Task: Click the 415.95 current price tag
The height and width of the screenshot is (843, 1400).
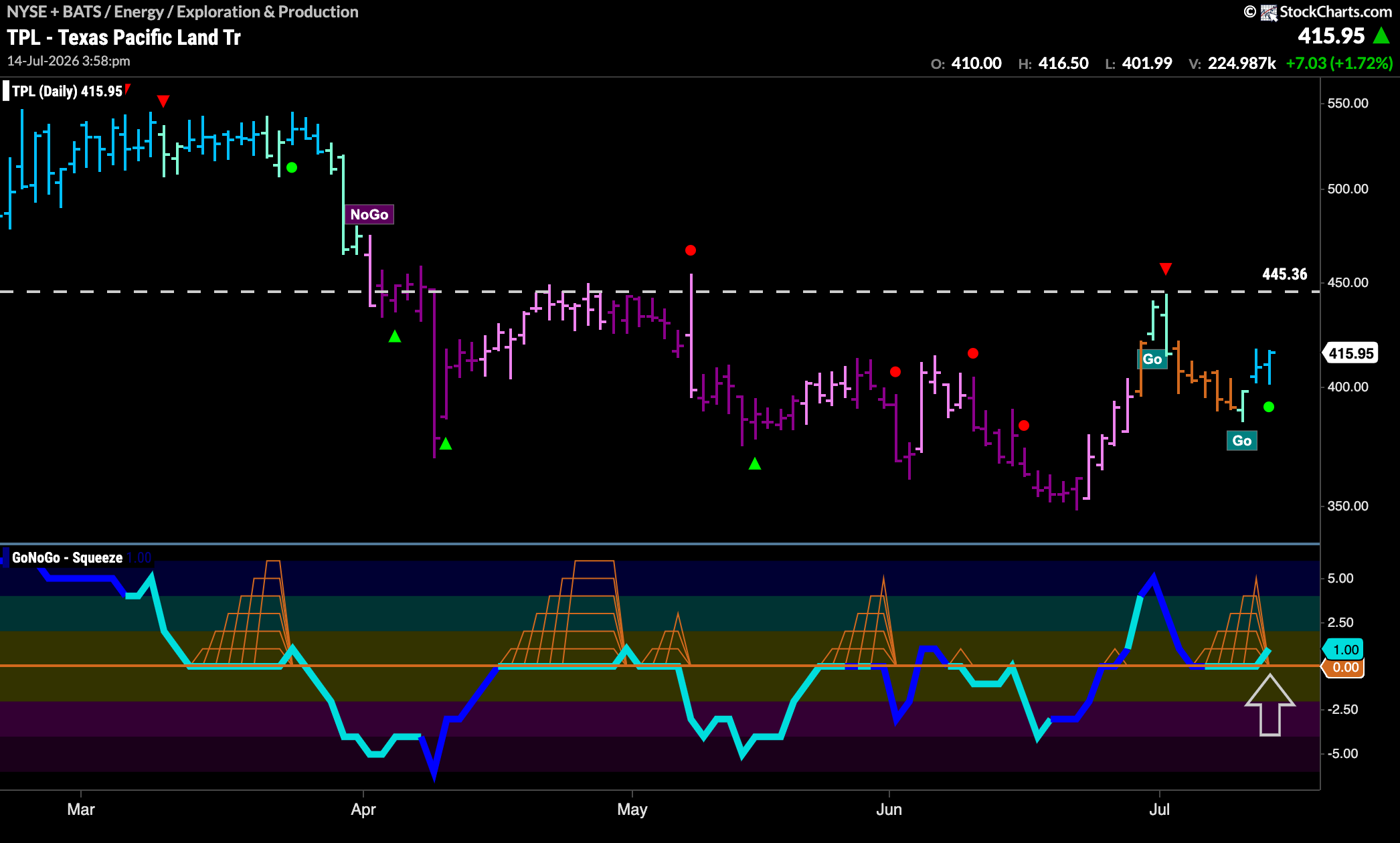Action: point(1350,353)
